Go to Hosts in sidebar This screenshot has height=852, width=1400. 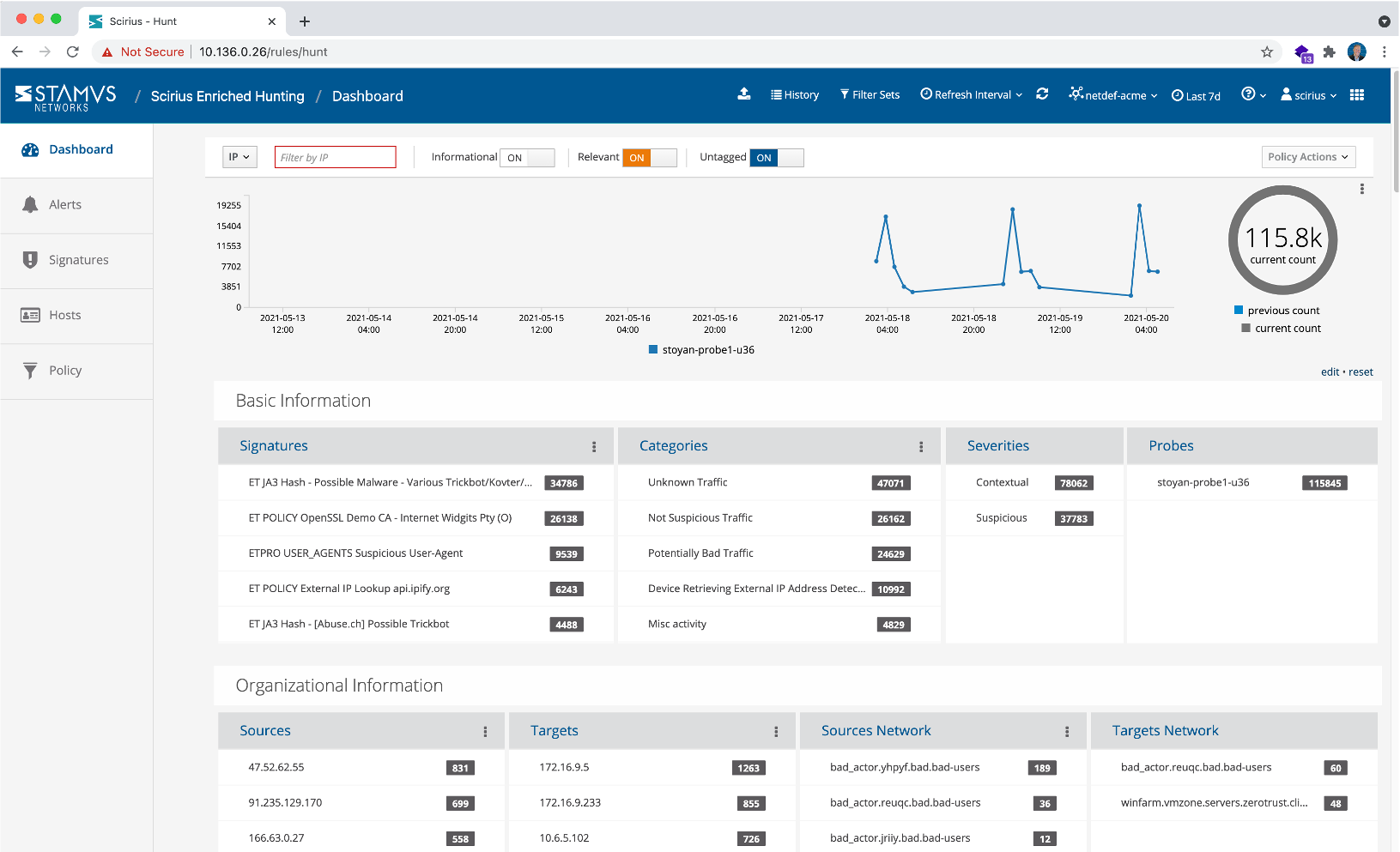coord(76,316)
